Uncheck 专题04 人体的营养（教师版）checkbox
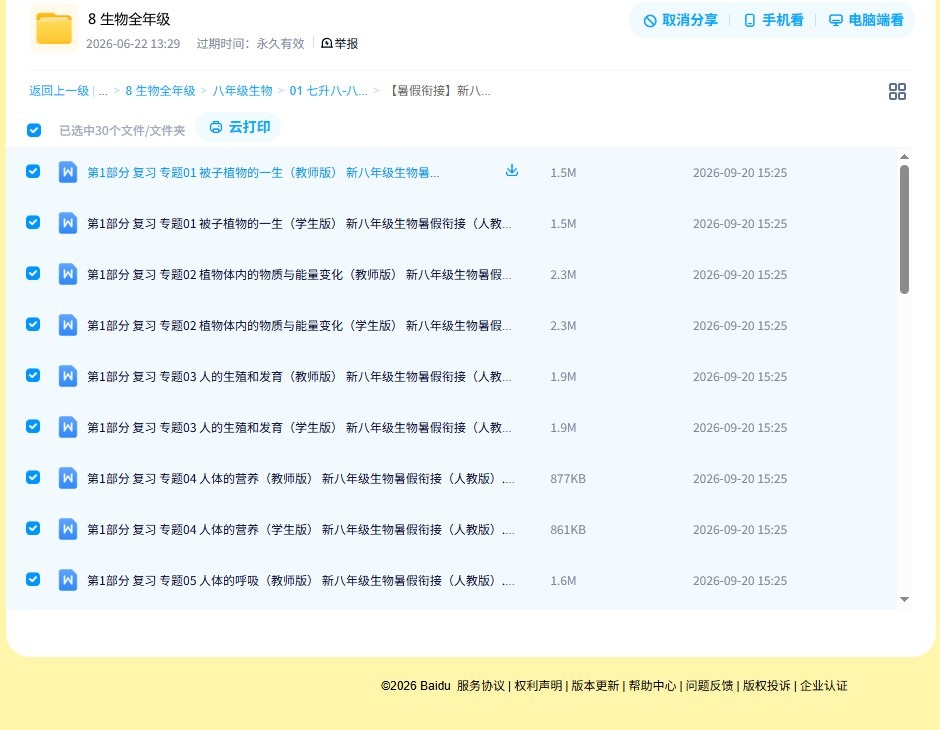 (x=33, y=477)
